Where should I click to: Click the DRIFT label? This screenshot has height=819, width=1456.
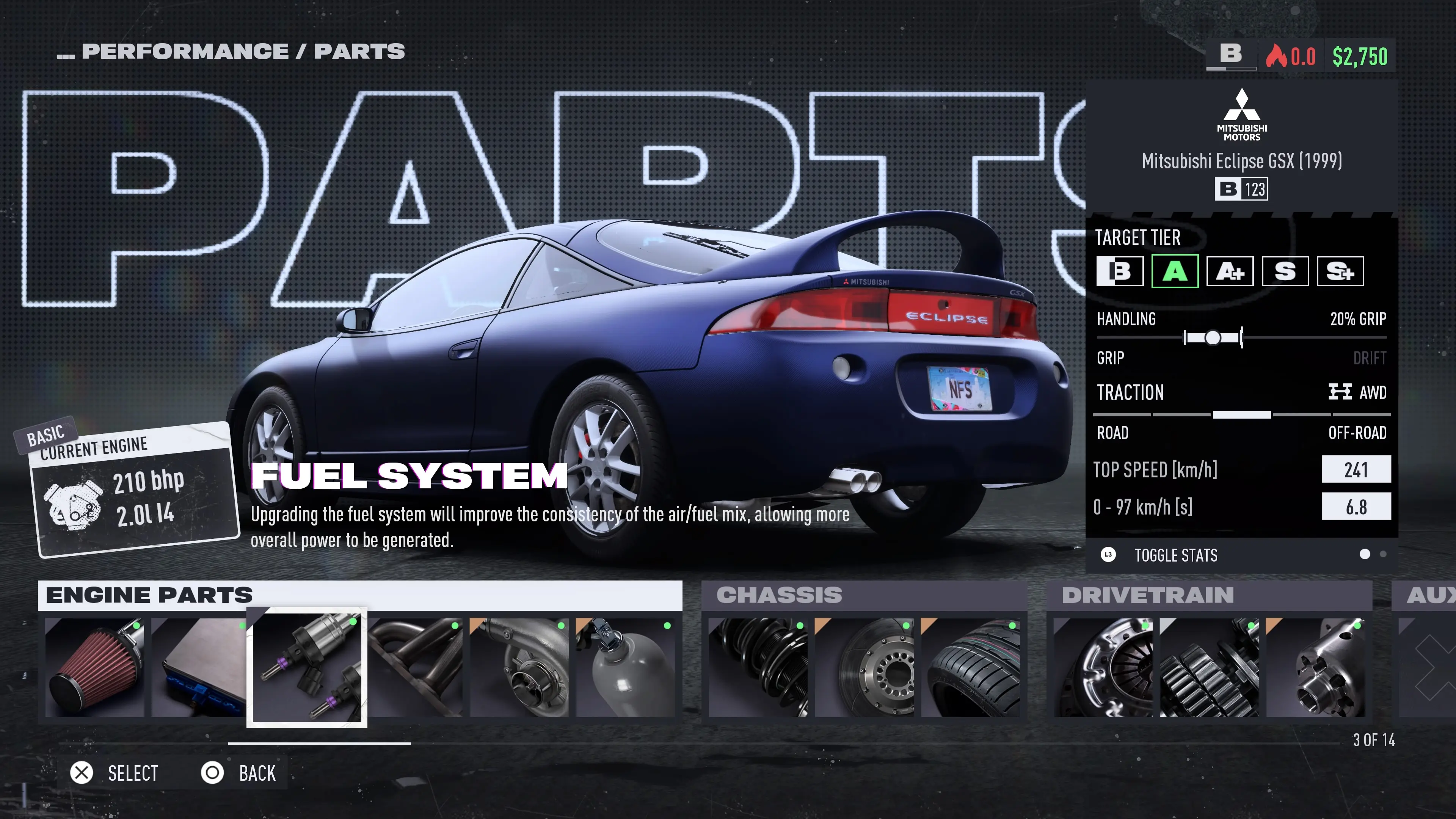coord(1370,358)
